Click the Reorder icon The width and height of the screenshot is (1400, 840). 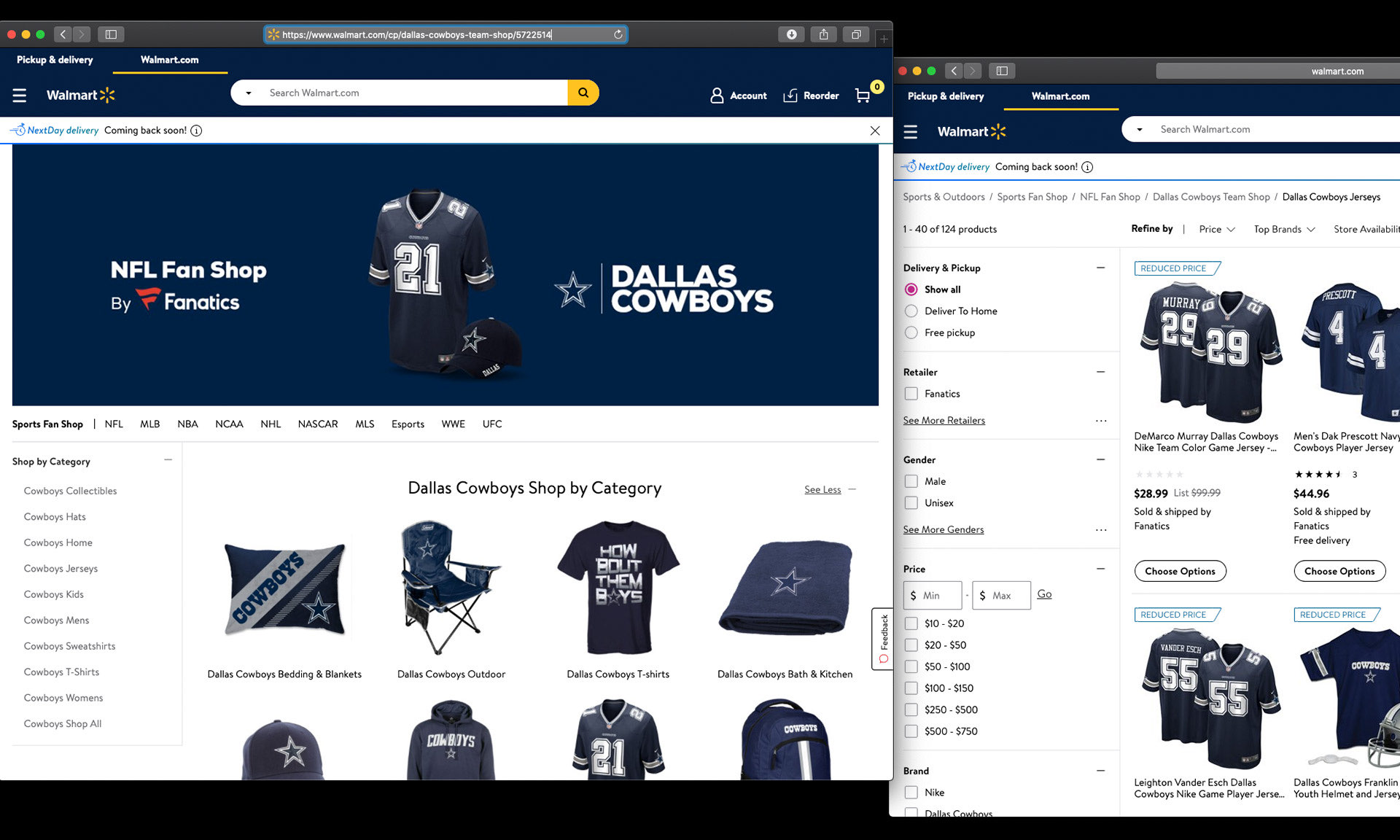(790, 96)
